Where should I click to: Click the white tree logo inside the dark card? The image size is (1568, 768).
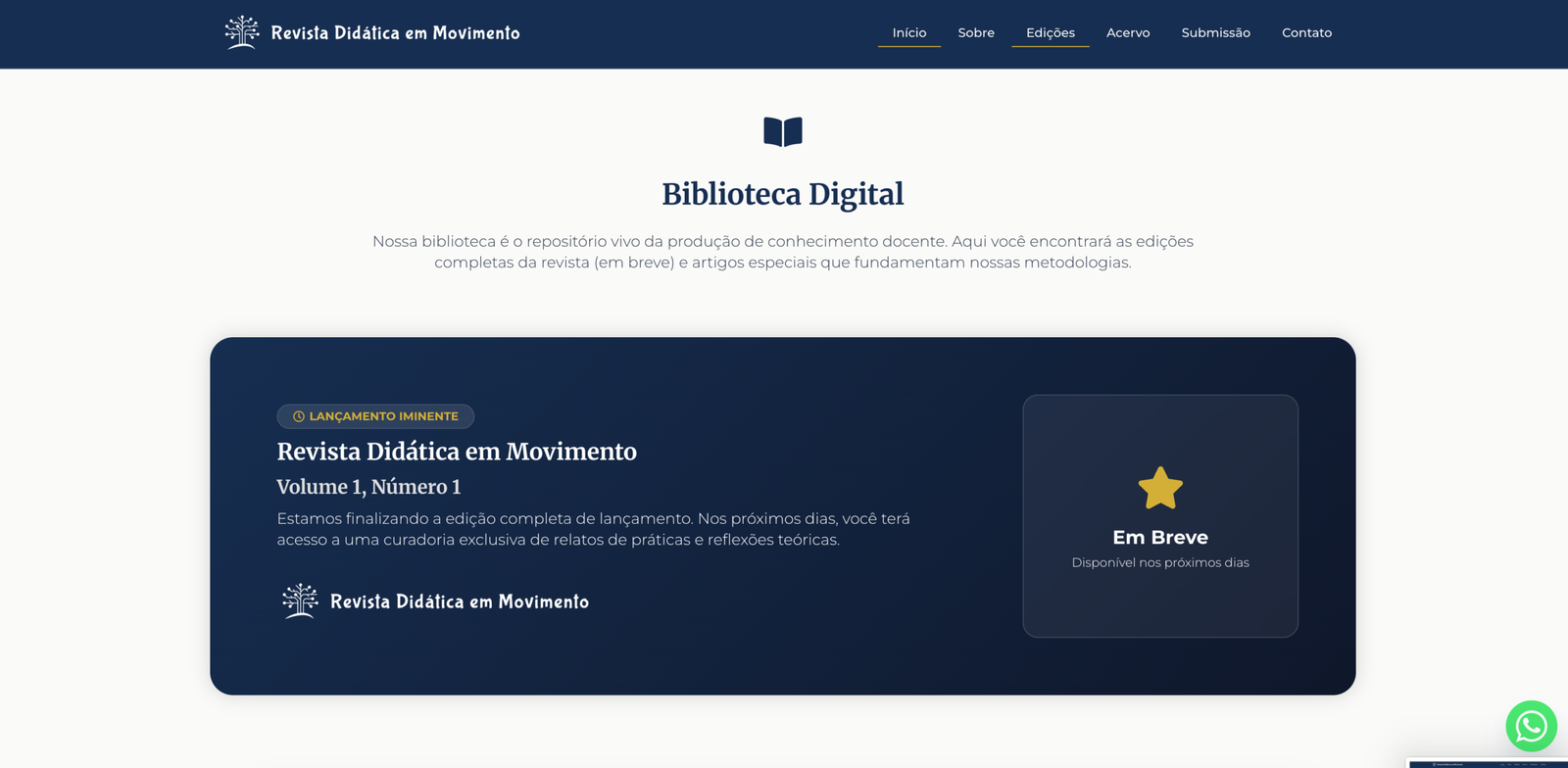pyautogui.click(x=300, y=600)
